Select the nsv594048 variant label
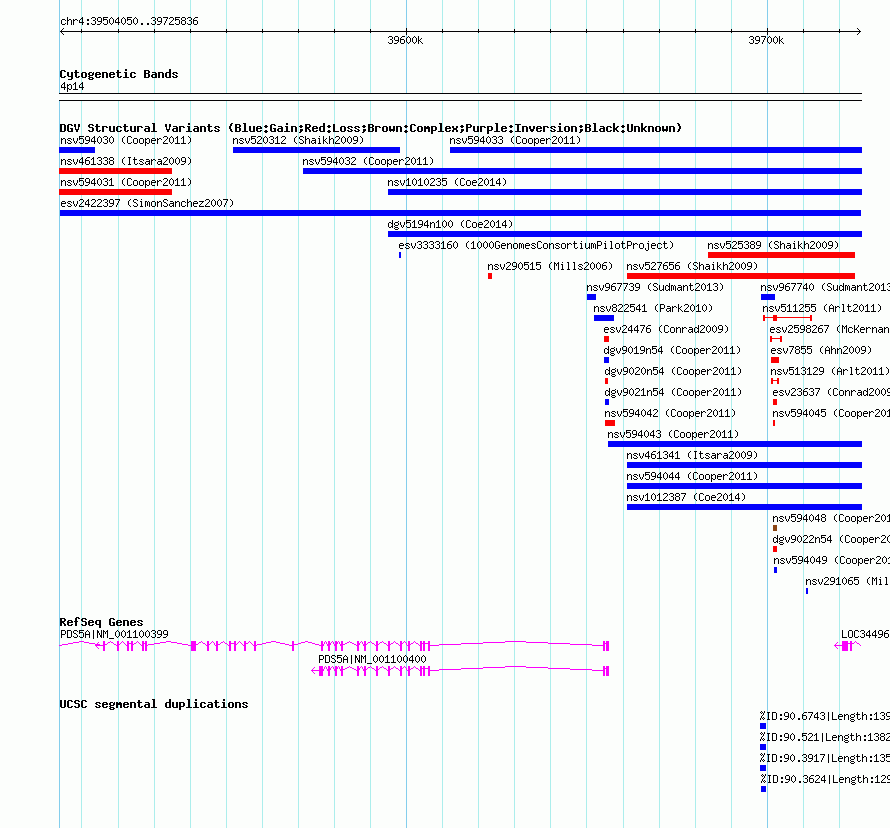The image size is (890, 828). point(831,518)
